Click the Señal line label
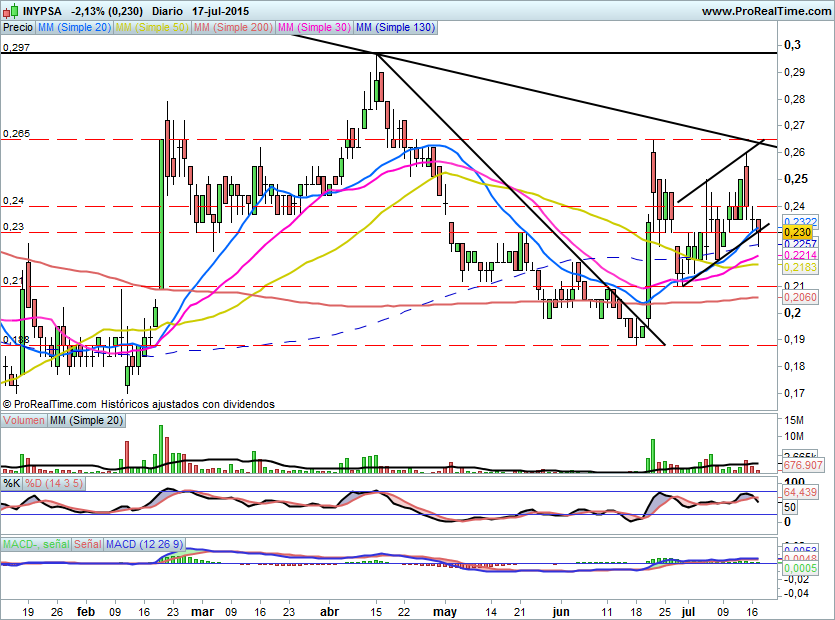The image size is (835, 620). [87, 544]
